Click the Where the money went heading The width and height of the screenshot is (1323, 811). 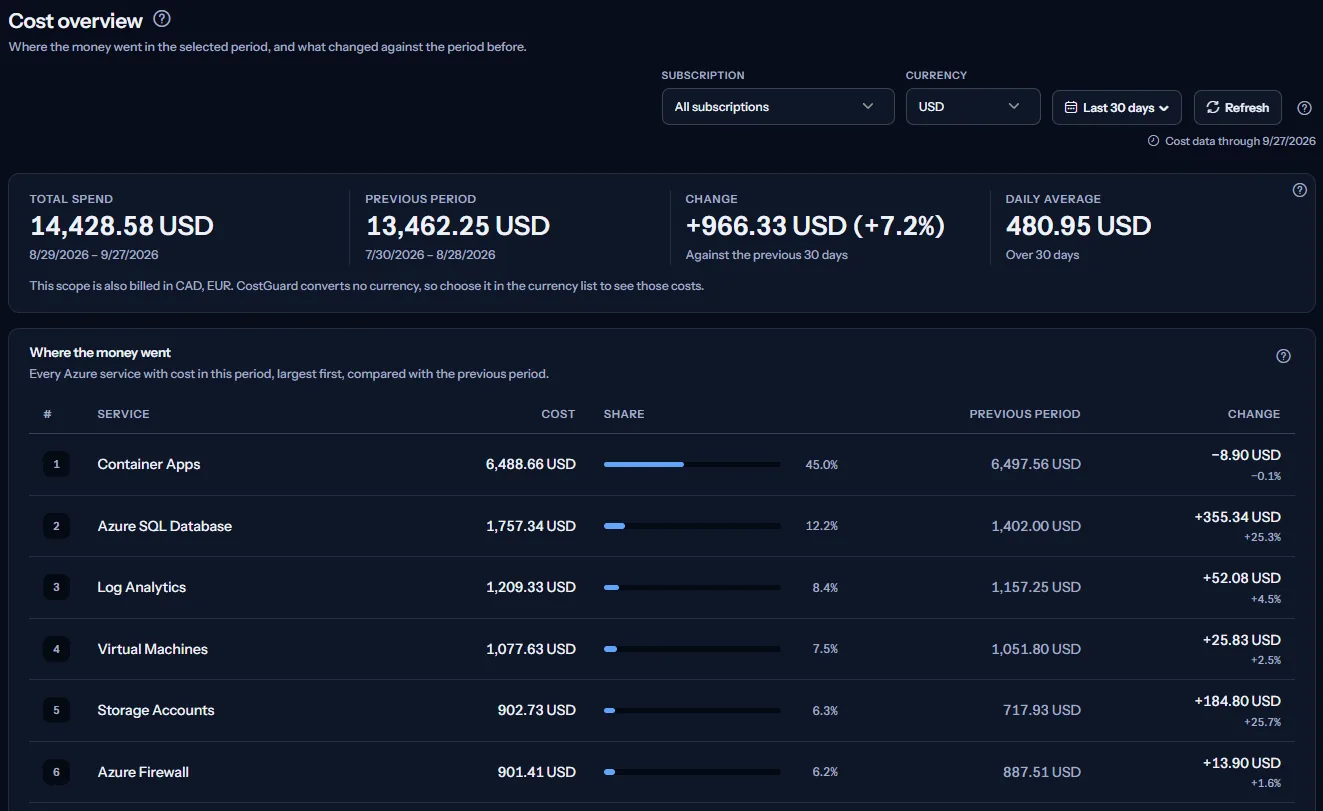pyautogui.click(x=100, y=353)
